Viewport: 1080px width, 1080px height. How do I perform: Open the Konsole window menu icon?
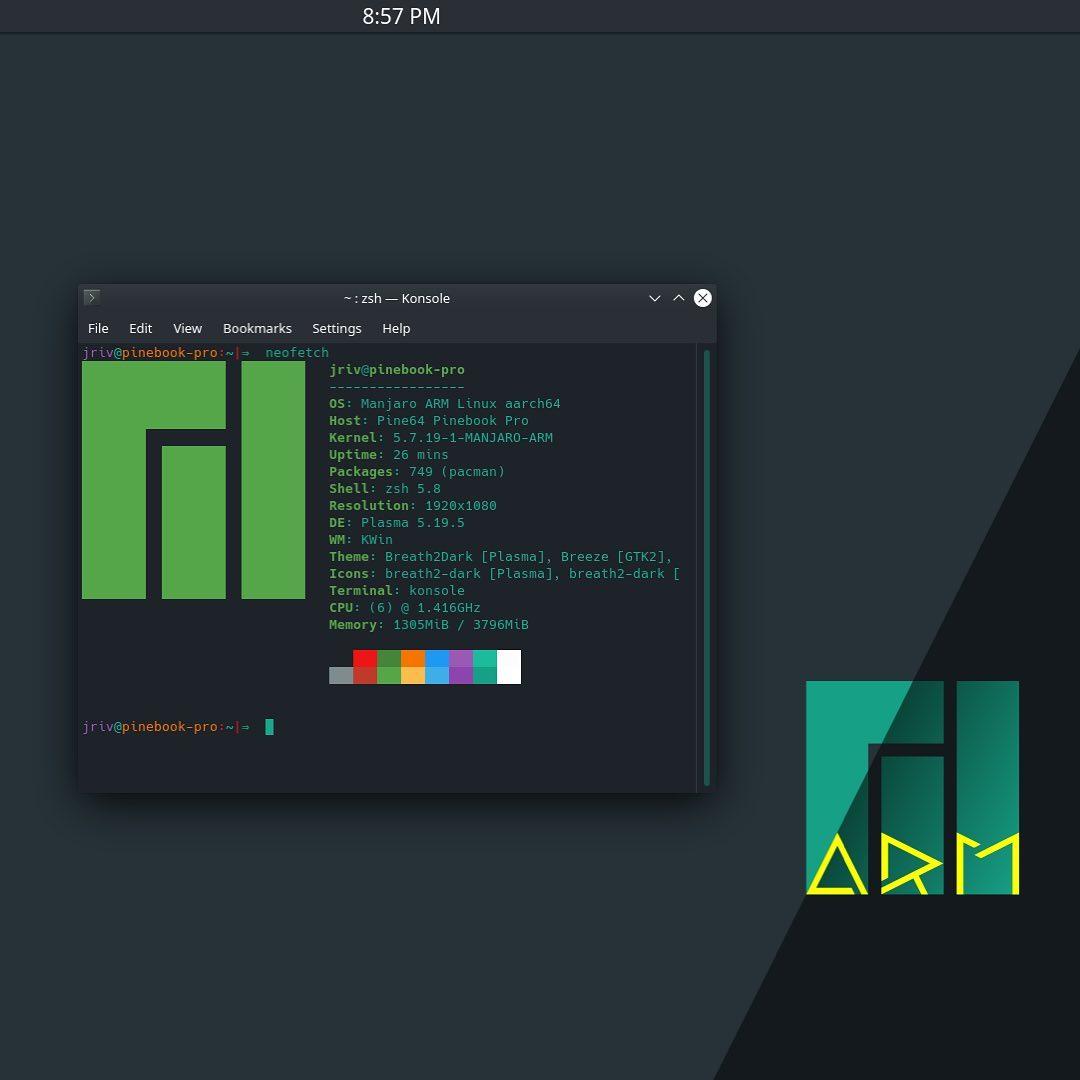[92, 298]
